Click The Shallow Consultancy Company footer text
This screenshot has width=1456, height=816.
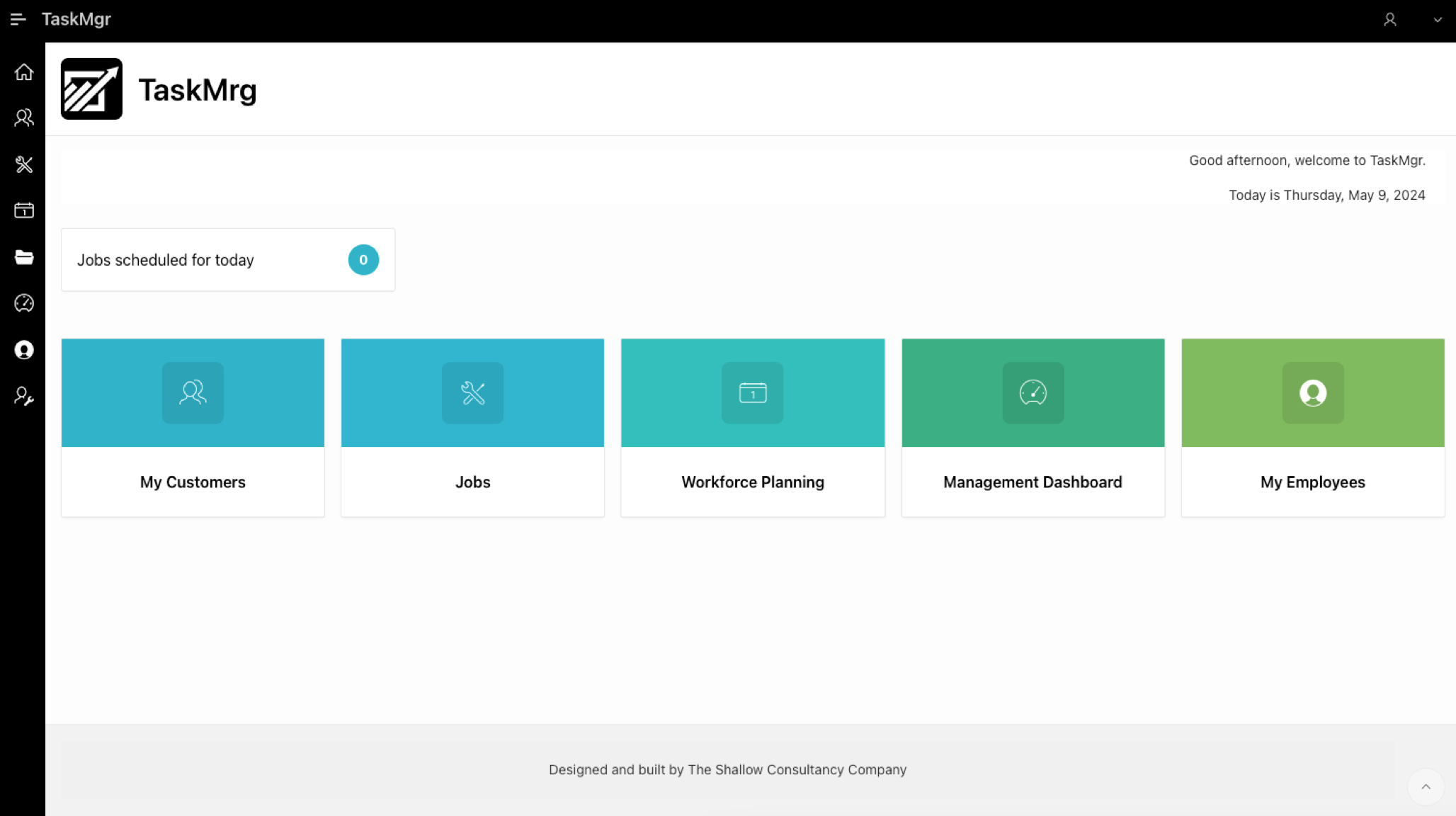tap(797, 770)
